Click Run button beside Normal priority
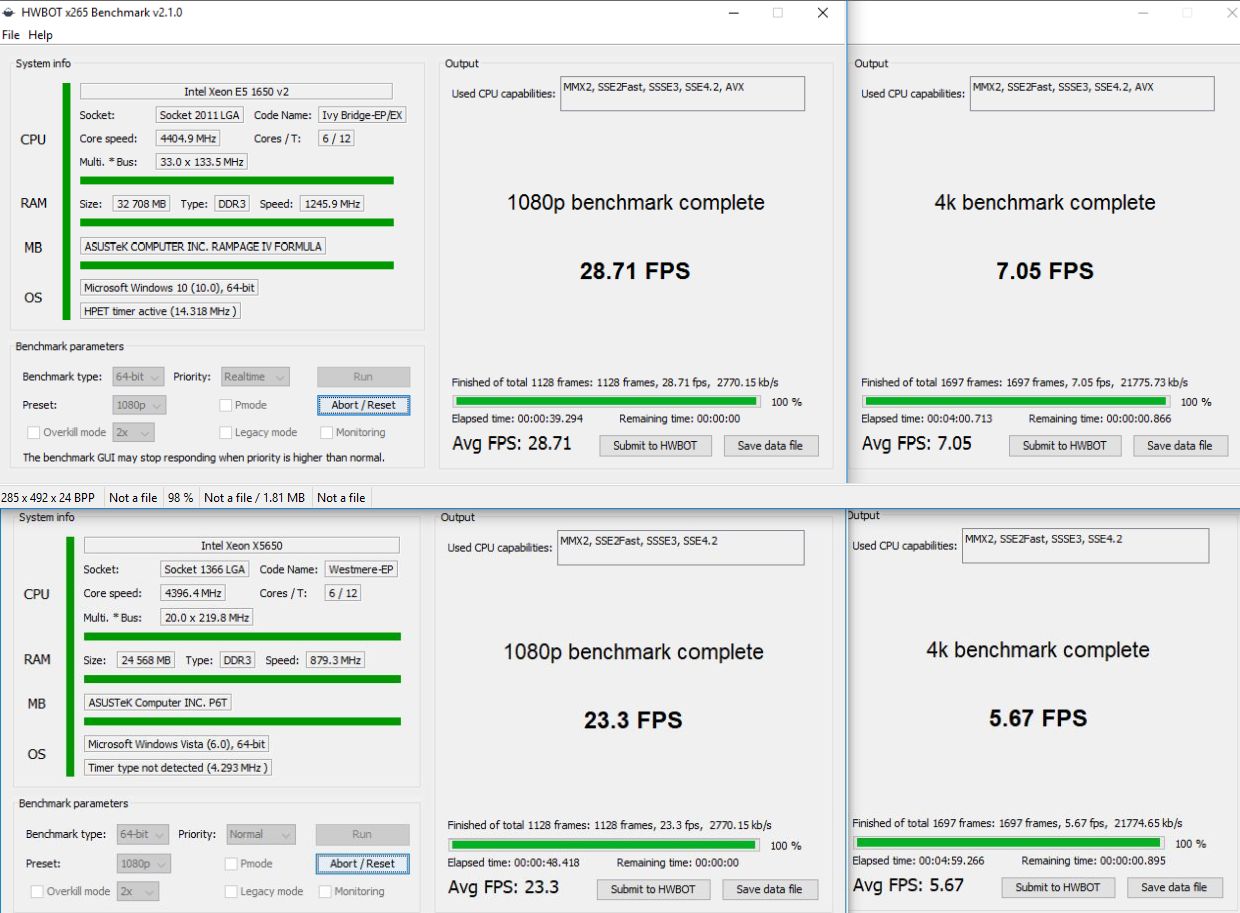Screen dimensions: 1240x913 [x=362, y=834]
